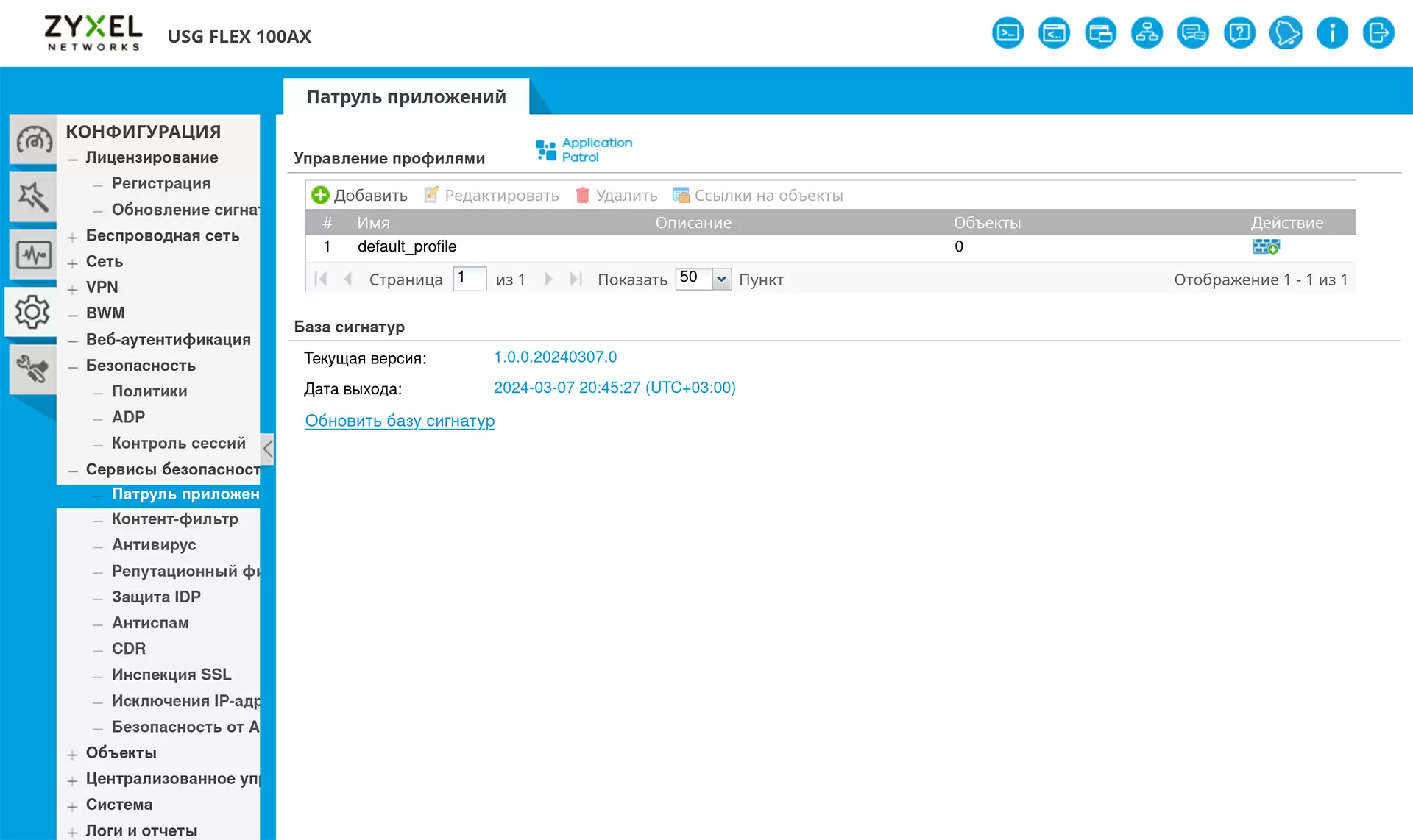Viewport: 1413px width, 840px height.
Task: Go to first page arrow
Action: click(321, 279)
